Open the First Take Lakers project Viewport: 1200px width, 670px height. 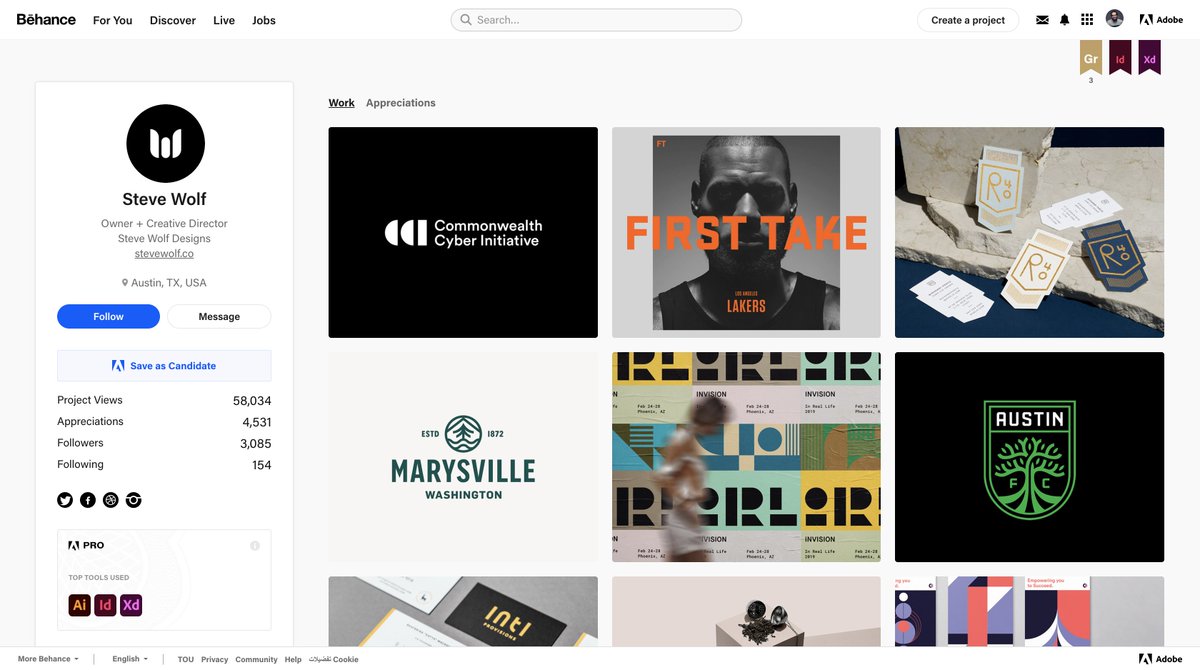click(746, 232)
